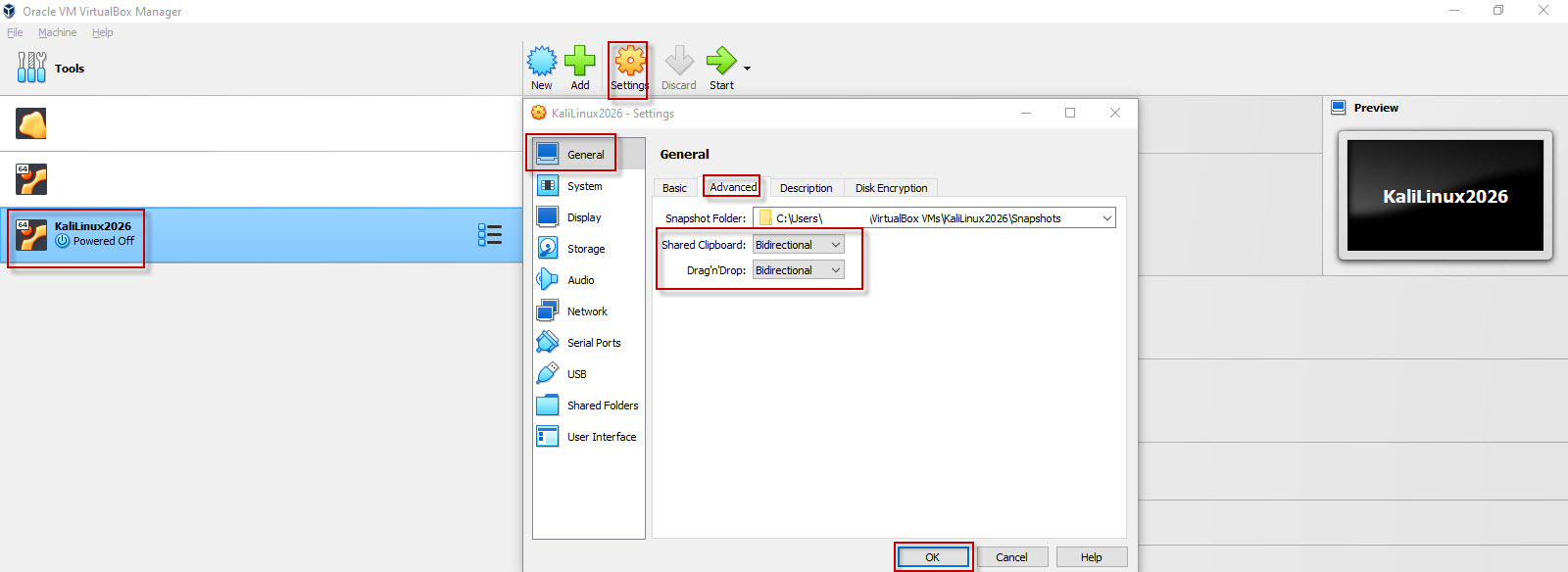Select the second unnamed VM icon
Viewport: 1568px width, 572px height.
pos(31,179)
